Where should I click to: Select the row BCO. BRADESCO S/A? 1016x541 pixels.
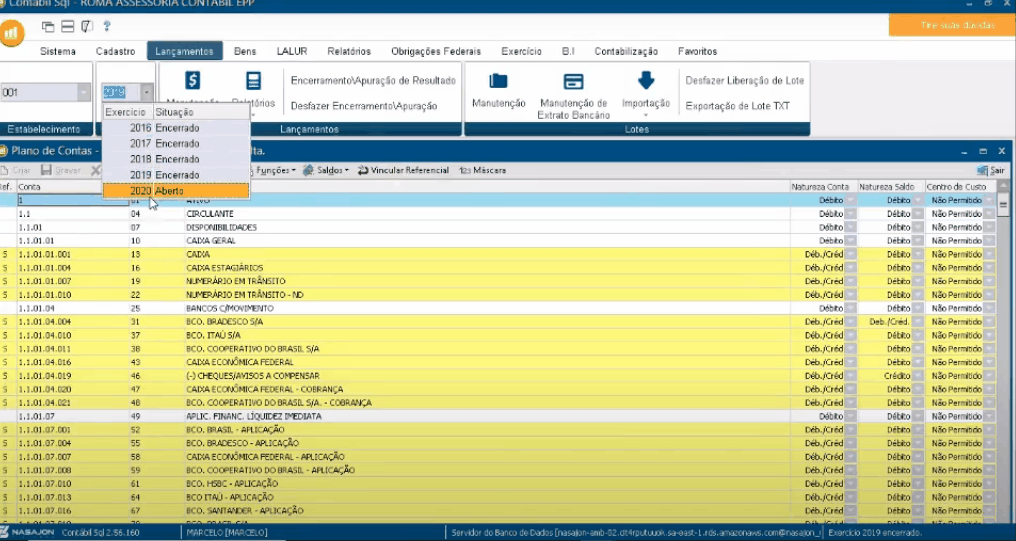point(498,322)
